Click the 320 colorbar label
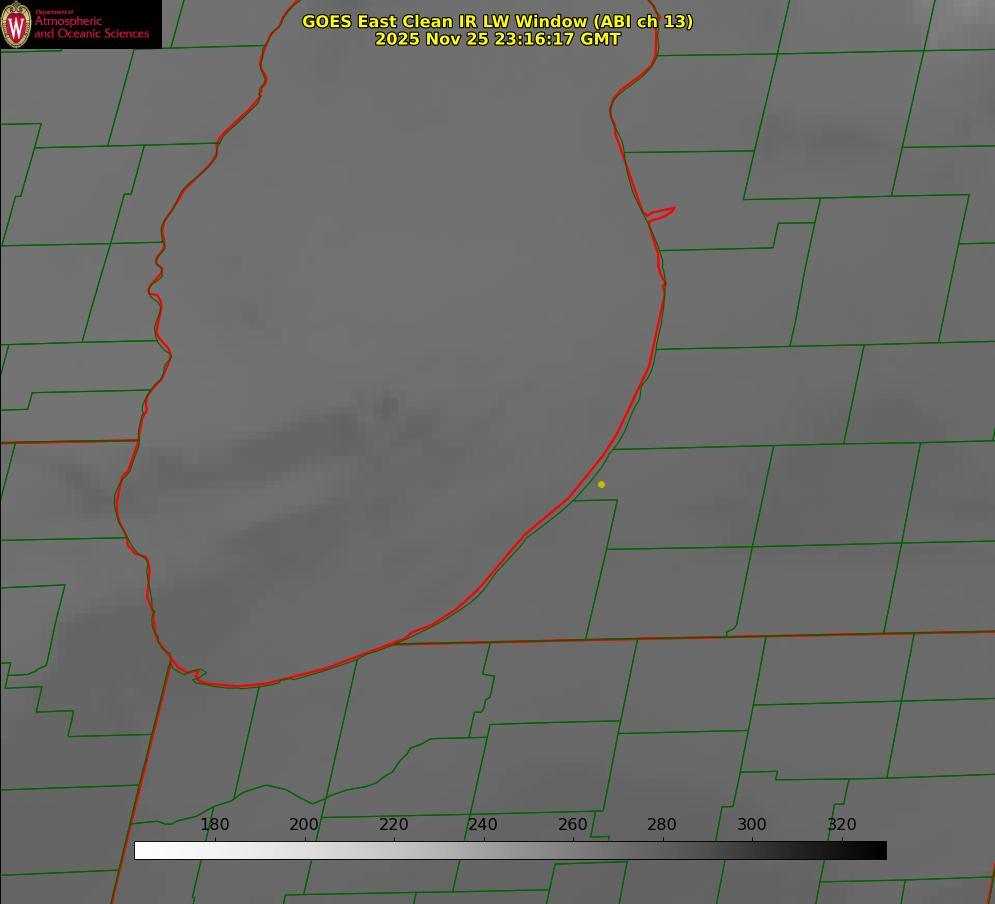This screenshot has width=995, height=904. (842, 824)
